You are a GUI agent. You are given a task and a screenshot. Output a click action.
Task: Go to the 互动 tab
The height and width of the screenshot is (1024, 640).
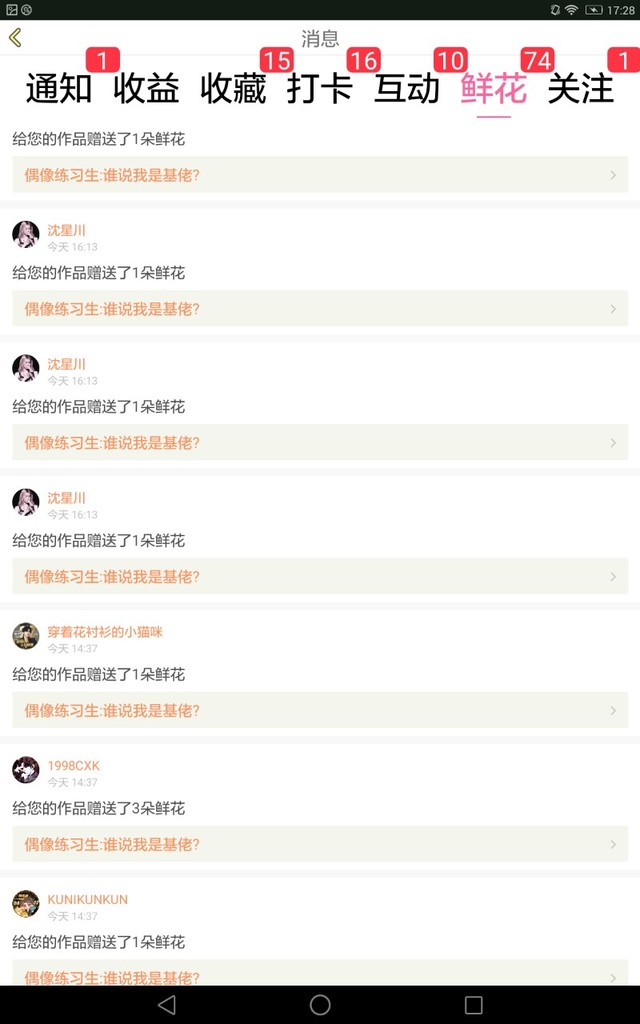407,89
